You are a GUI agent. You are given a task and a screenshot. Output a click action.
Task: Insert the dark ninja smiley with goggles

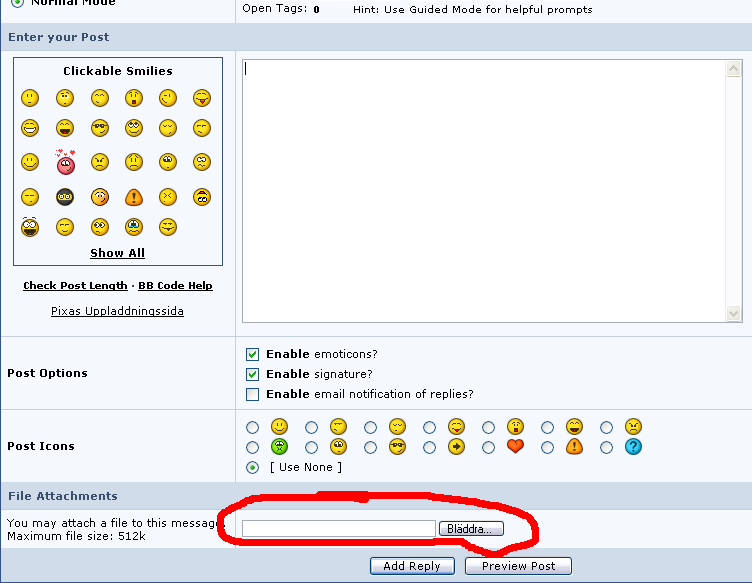[65, 197]
